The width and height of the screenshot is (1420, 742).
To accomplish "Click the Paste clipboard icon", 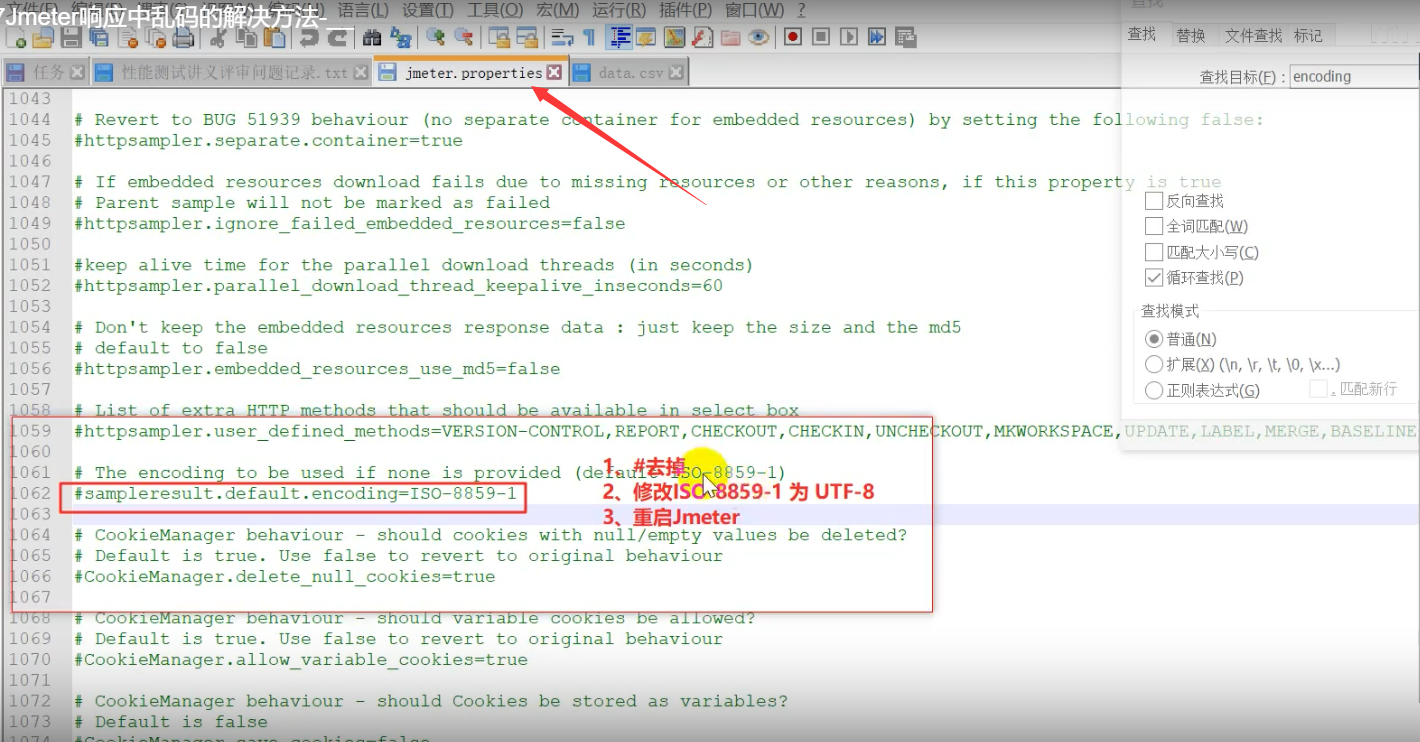I will coord(274,38).
